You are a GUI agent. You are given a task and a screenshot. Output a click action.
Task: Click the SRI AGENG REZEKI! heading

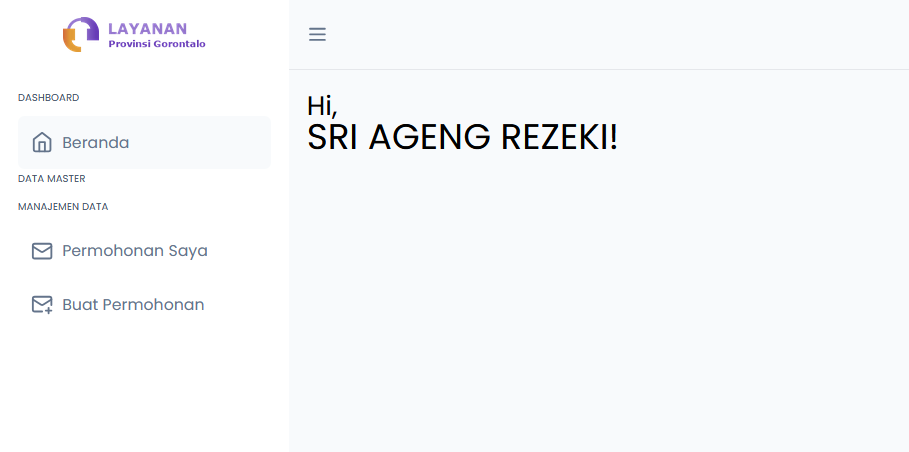[x=463, y=137]
